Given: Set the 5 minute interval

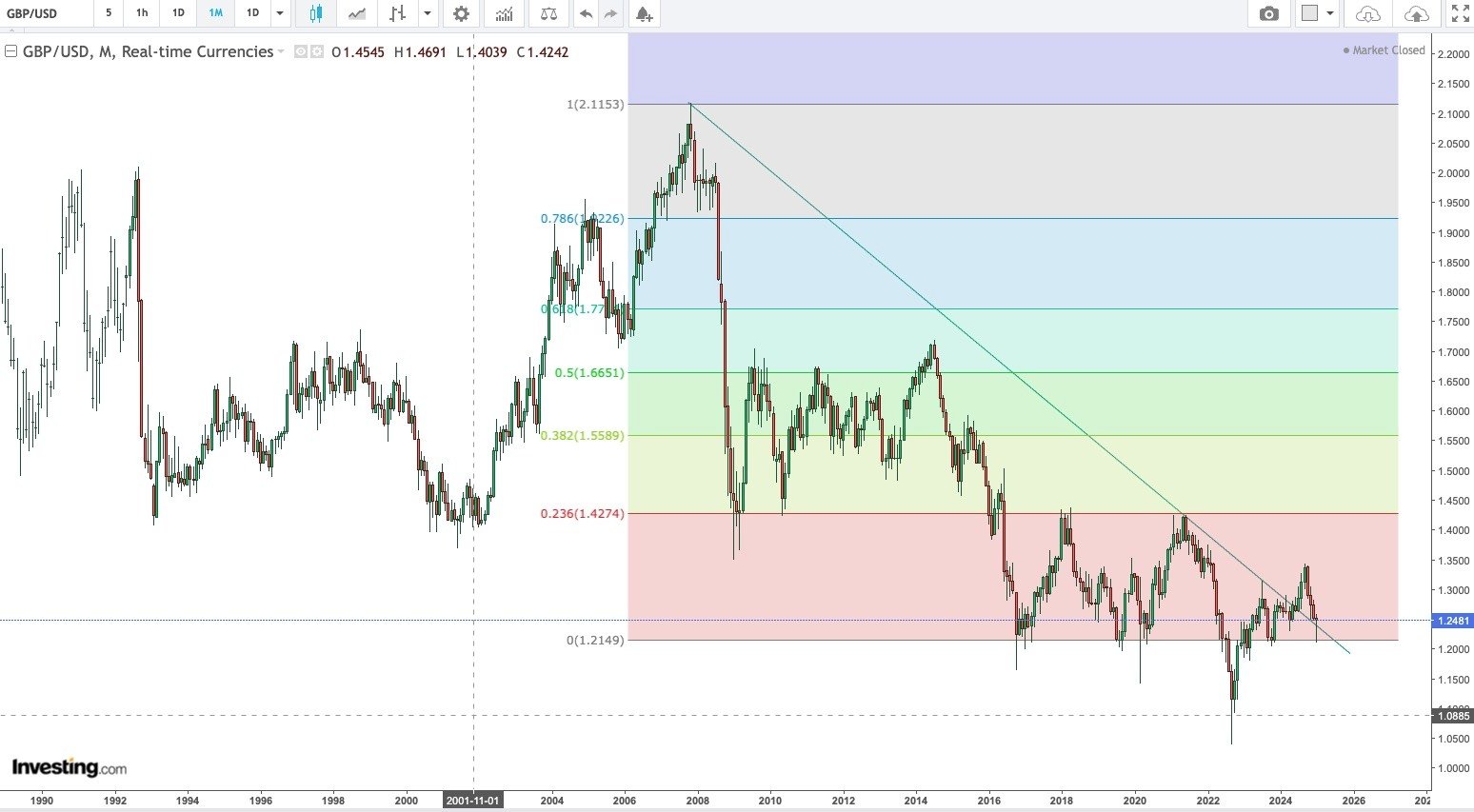Looking at the screenshot, I should coord(109,13).
